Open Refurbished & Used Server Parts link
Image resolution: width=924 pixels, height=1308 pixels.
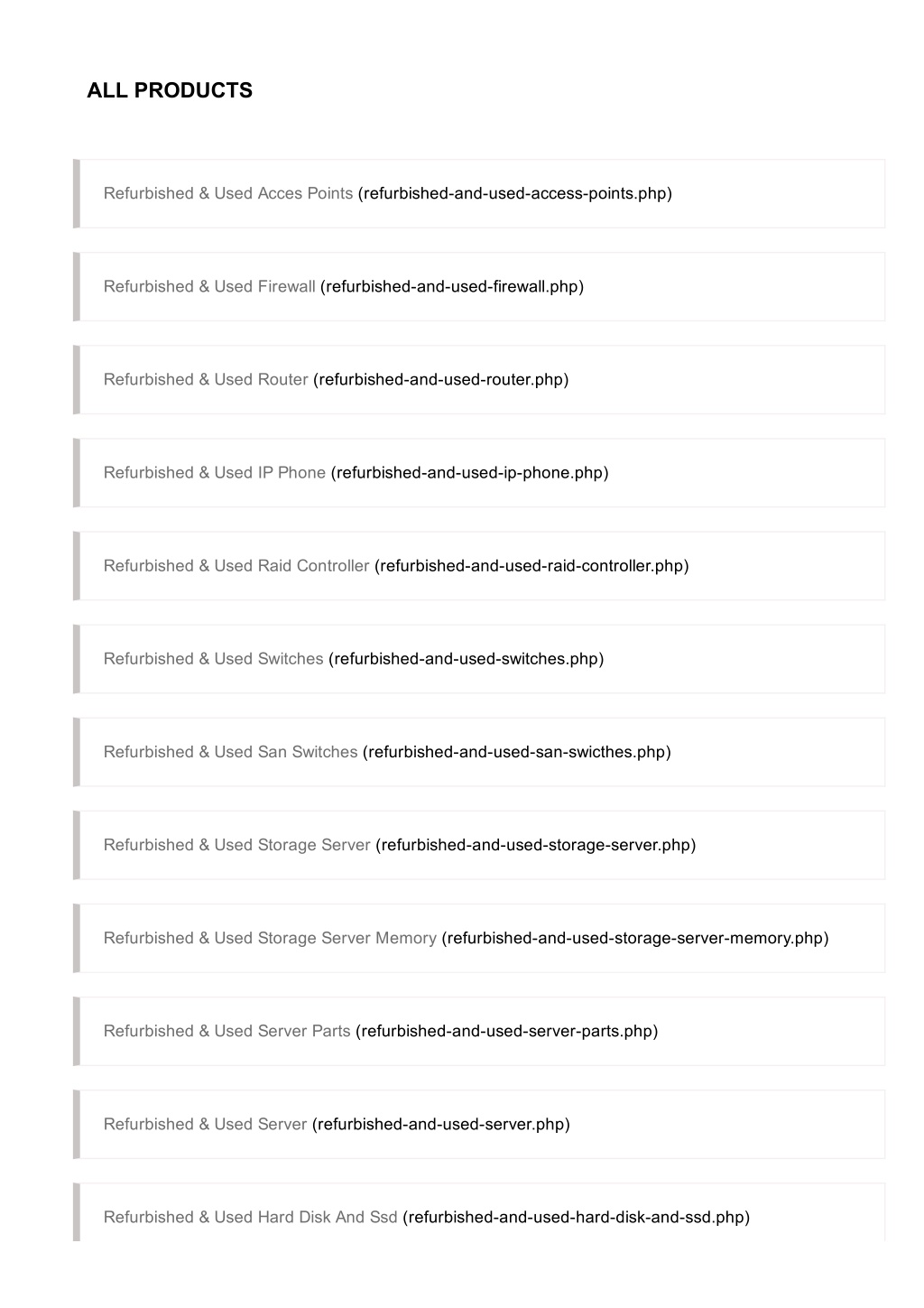click(x=226, y=1030)
